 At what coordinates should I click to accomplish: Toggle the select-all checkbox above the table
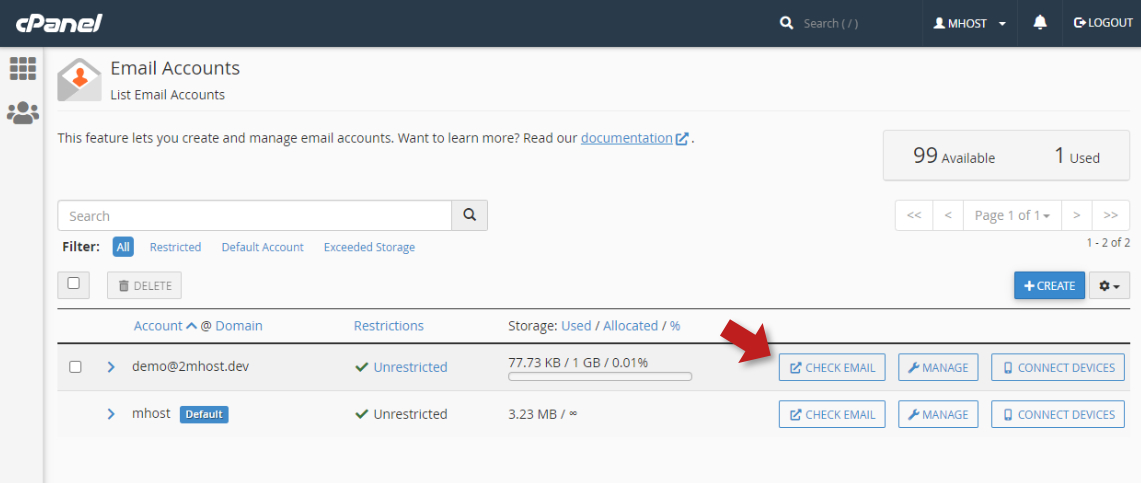(x=73, y=284)
